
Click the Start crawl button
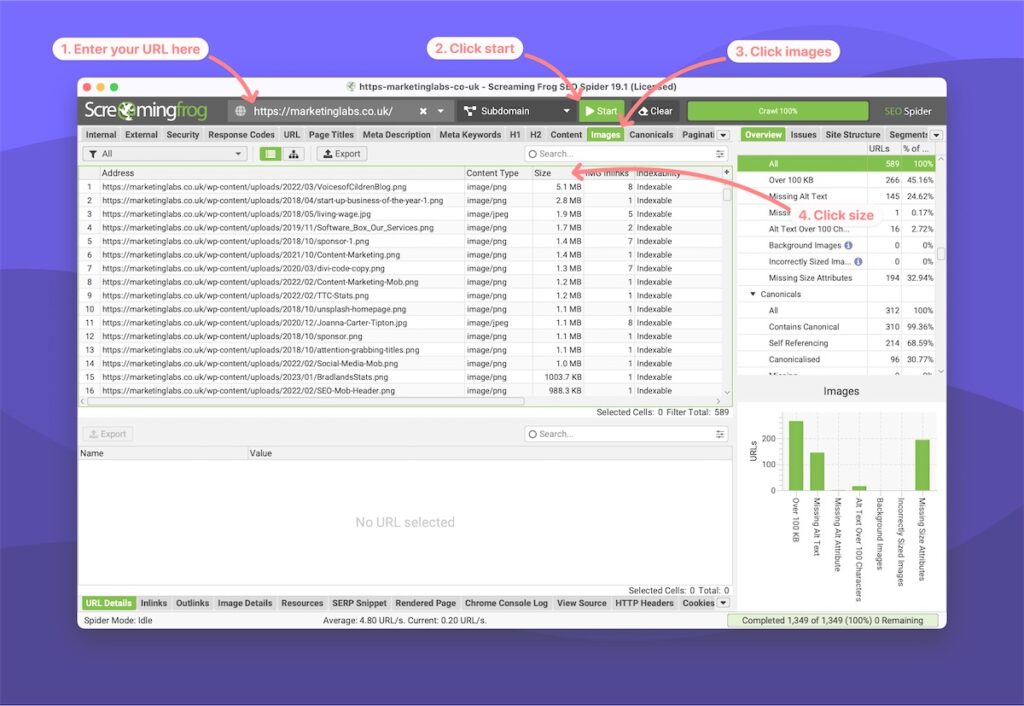[x=601, y=111]
